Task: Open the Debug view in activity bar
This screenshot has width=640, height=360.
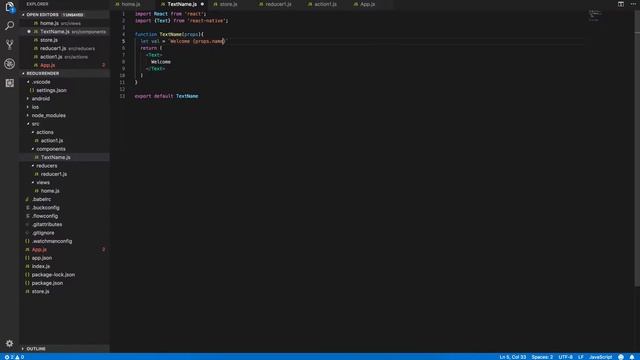Action: pos(9,64)
